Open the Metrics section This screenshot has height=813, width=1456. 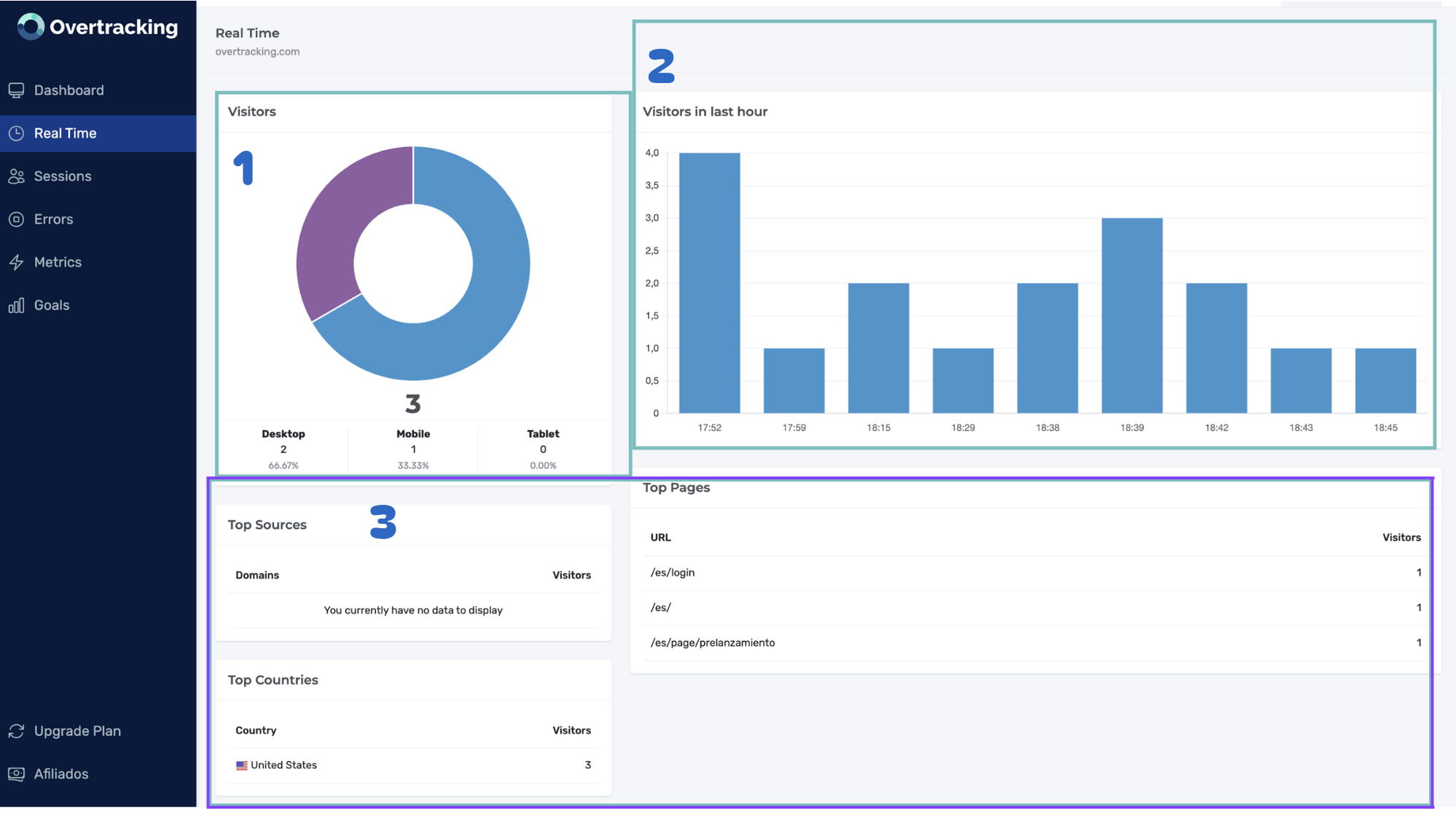pos(98,262)
